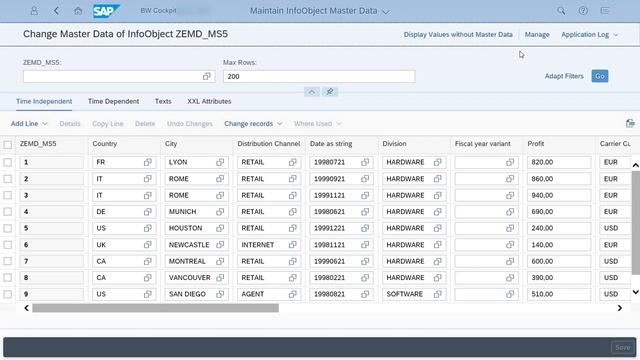Pin the filter bar header
This screenshot has height=360, width=640.
pos(330,91)
